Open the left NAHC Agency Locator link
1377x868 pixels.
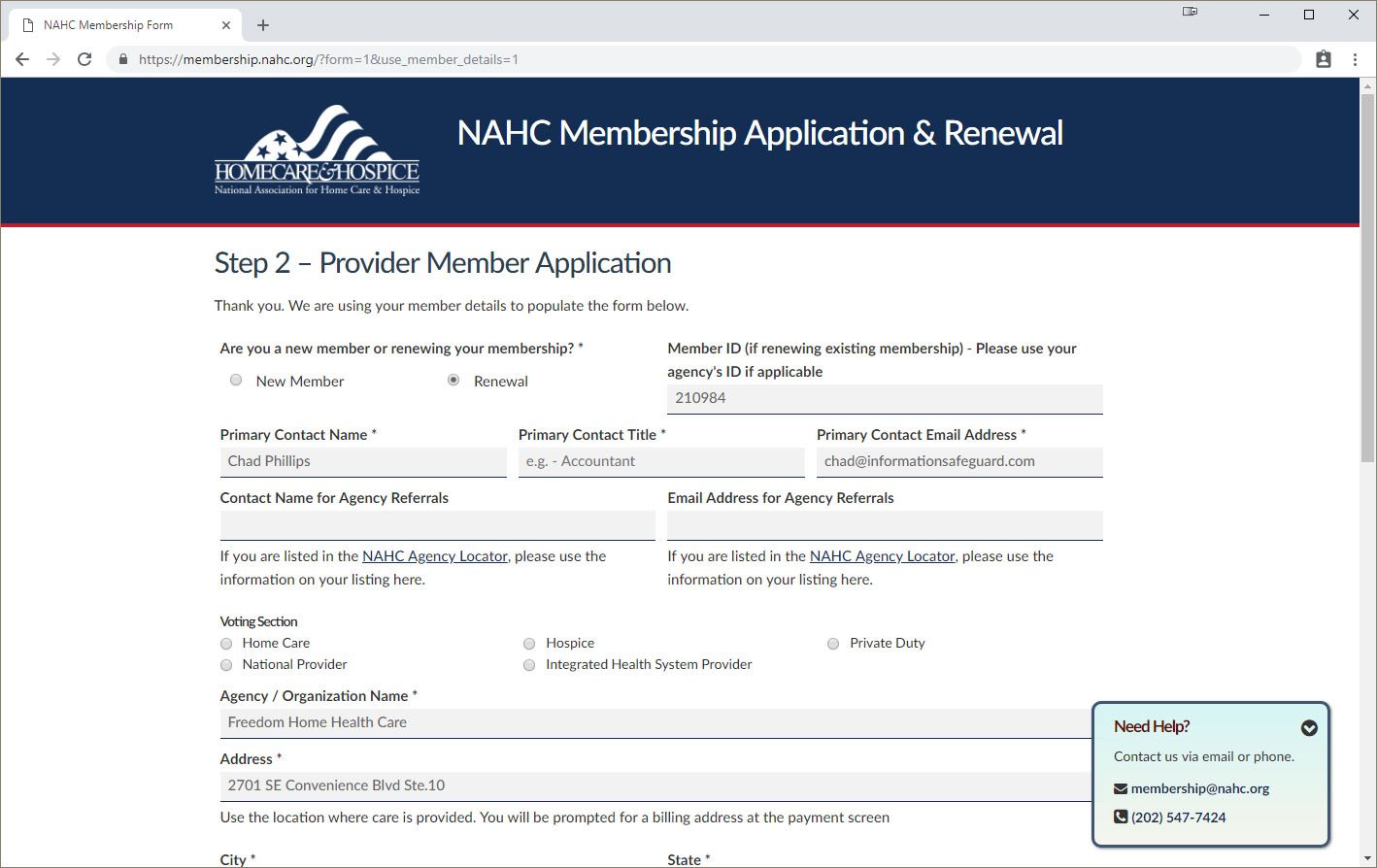(x=434, y=556)
